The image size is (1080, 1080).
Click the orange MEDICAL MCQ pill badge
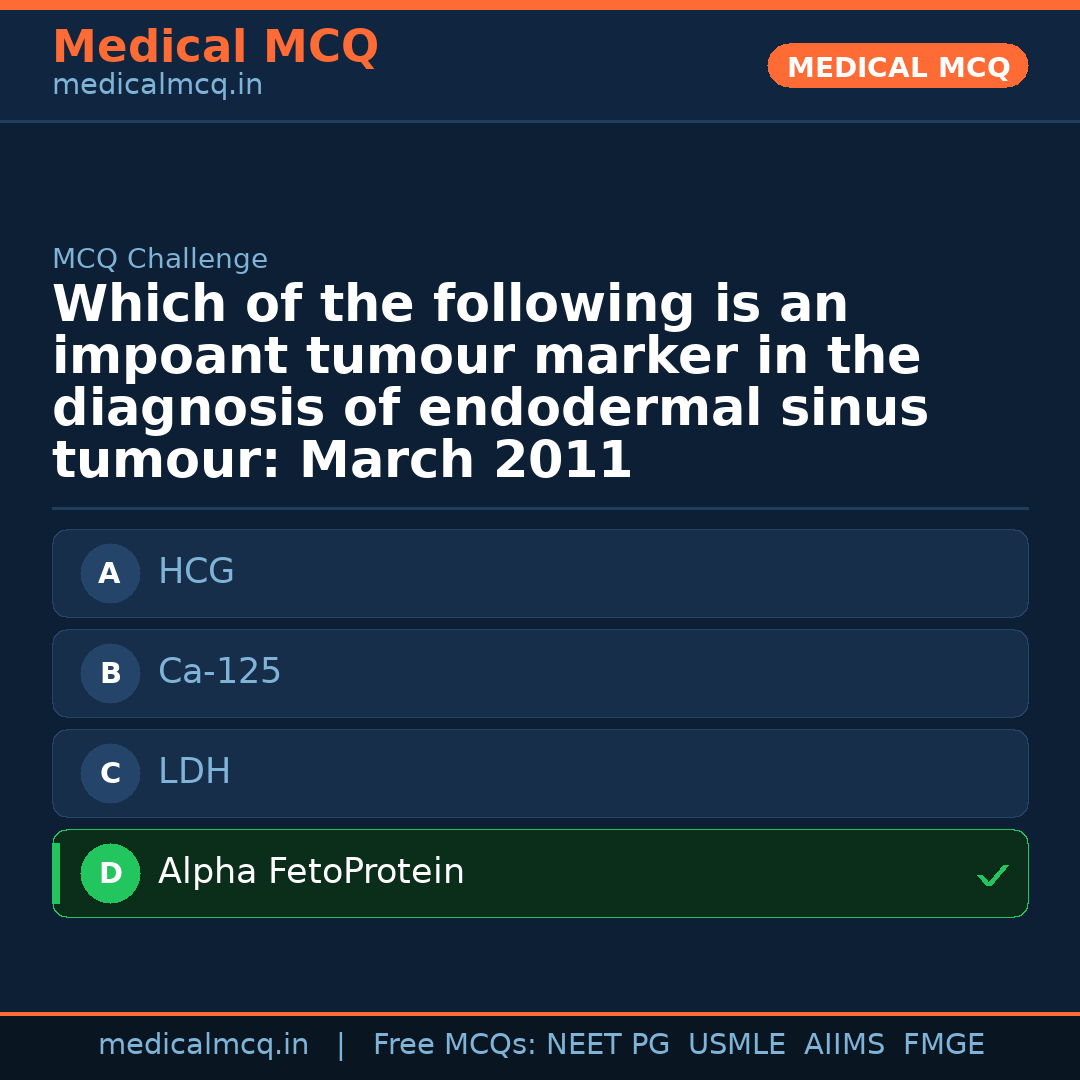[x=897, y=66]
